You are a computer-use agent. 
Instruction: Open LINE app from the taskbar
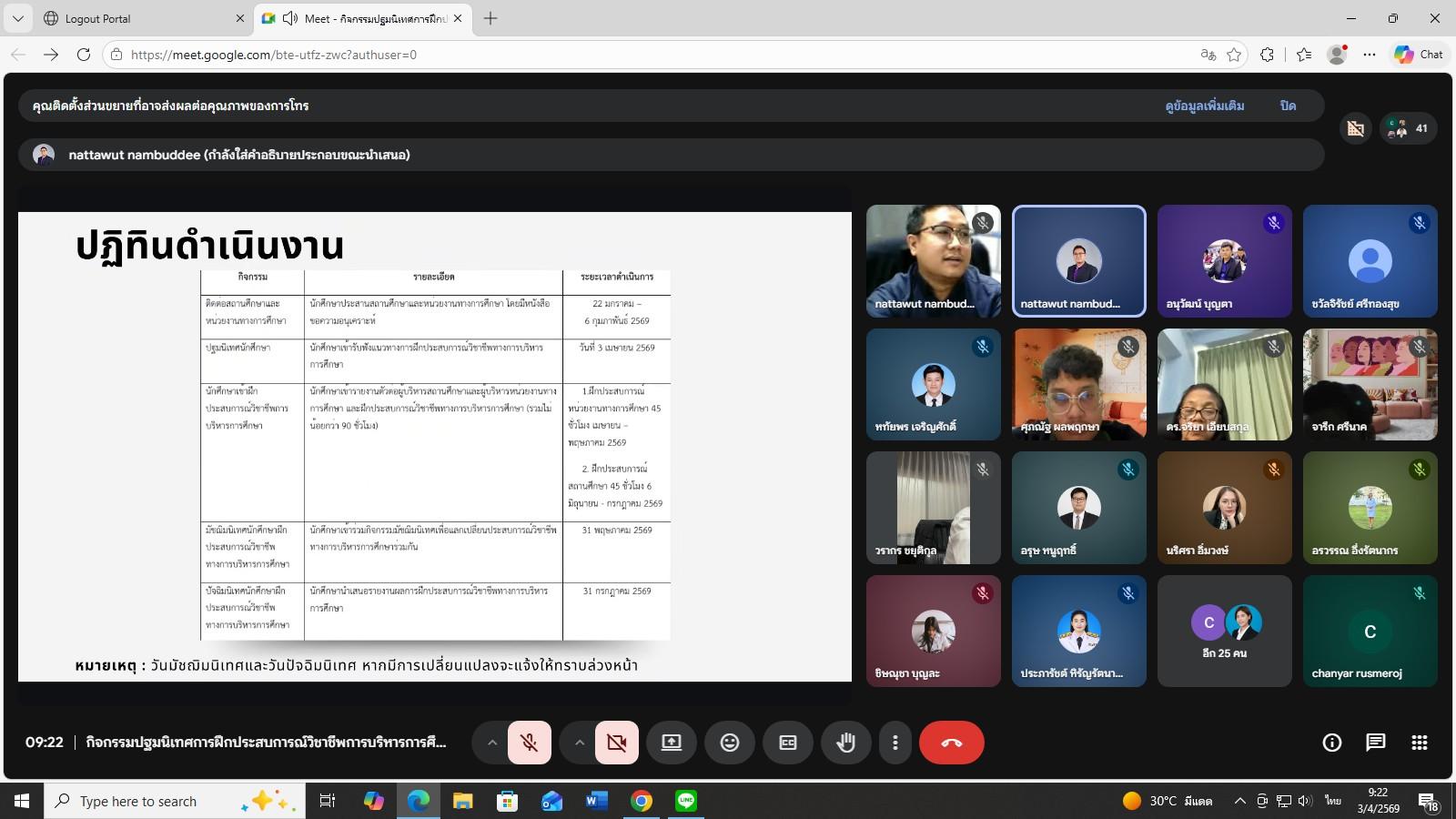[686, 801]
